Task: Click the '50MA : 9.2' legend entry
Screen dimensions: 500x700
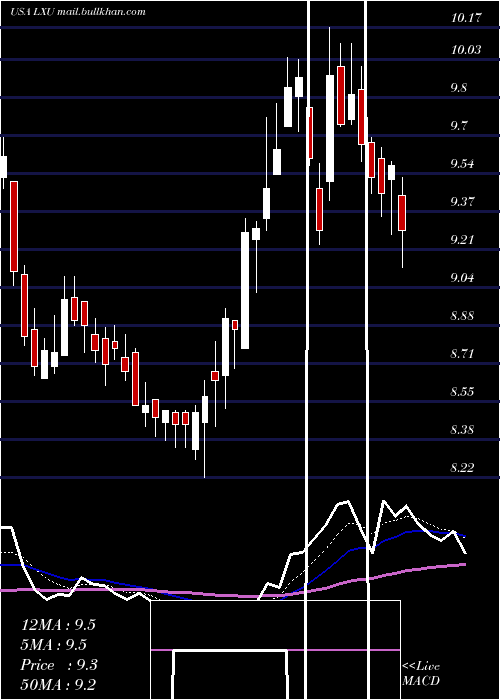Action: click(x=58, y=684)
